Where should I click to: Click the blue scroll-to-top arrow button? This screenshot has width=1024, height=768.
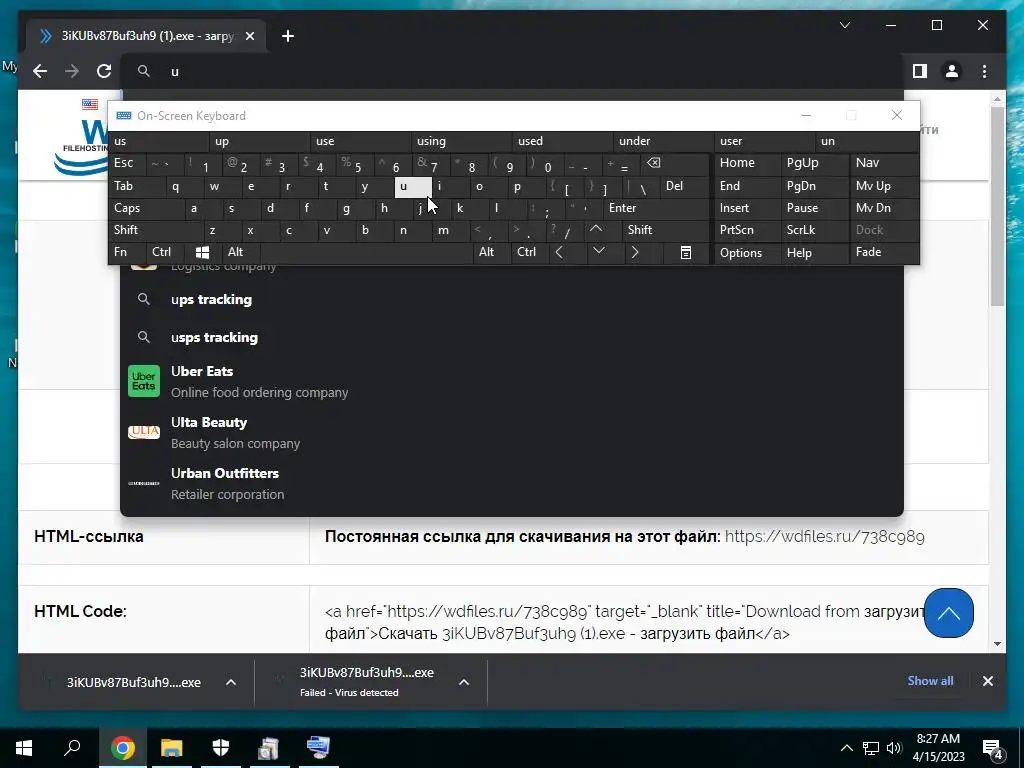[948, 613]
